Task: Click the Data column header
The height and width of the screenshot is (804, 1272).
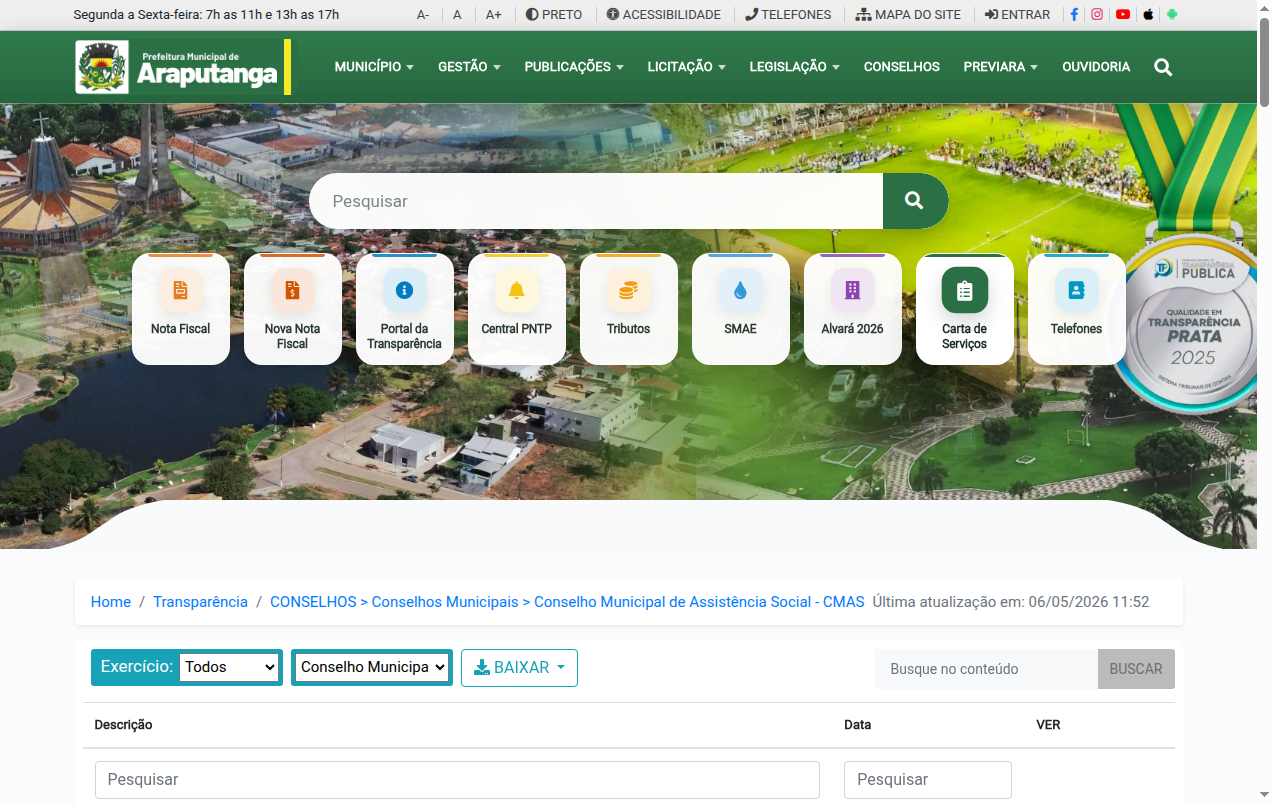Action: pyautogui.click(x=858, y=725)
